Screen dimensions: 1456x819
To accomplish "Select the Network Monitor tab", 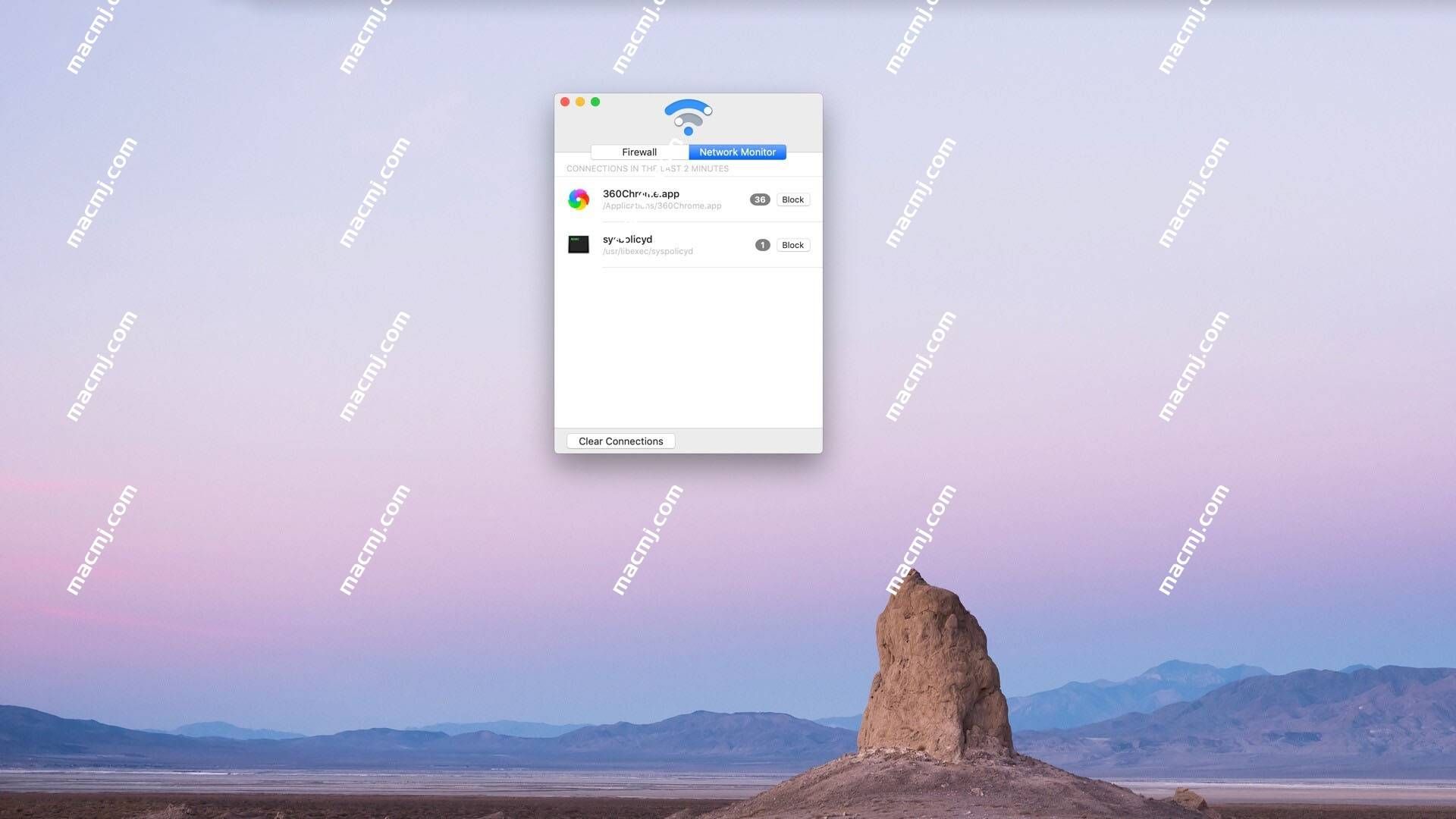I will (737, 152).
